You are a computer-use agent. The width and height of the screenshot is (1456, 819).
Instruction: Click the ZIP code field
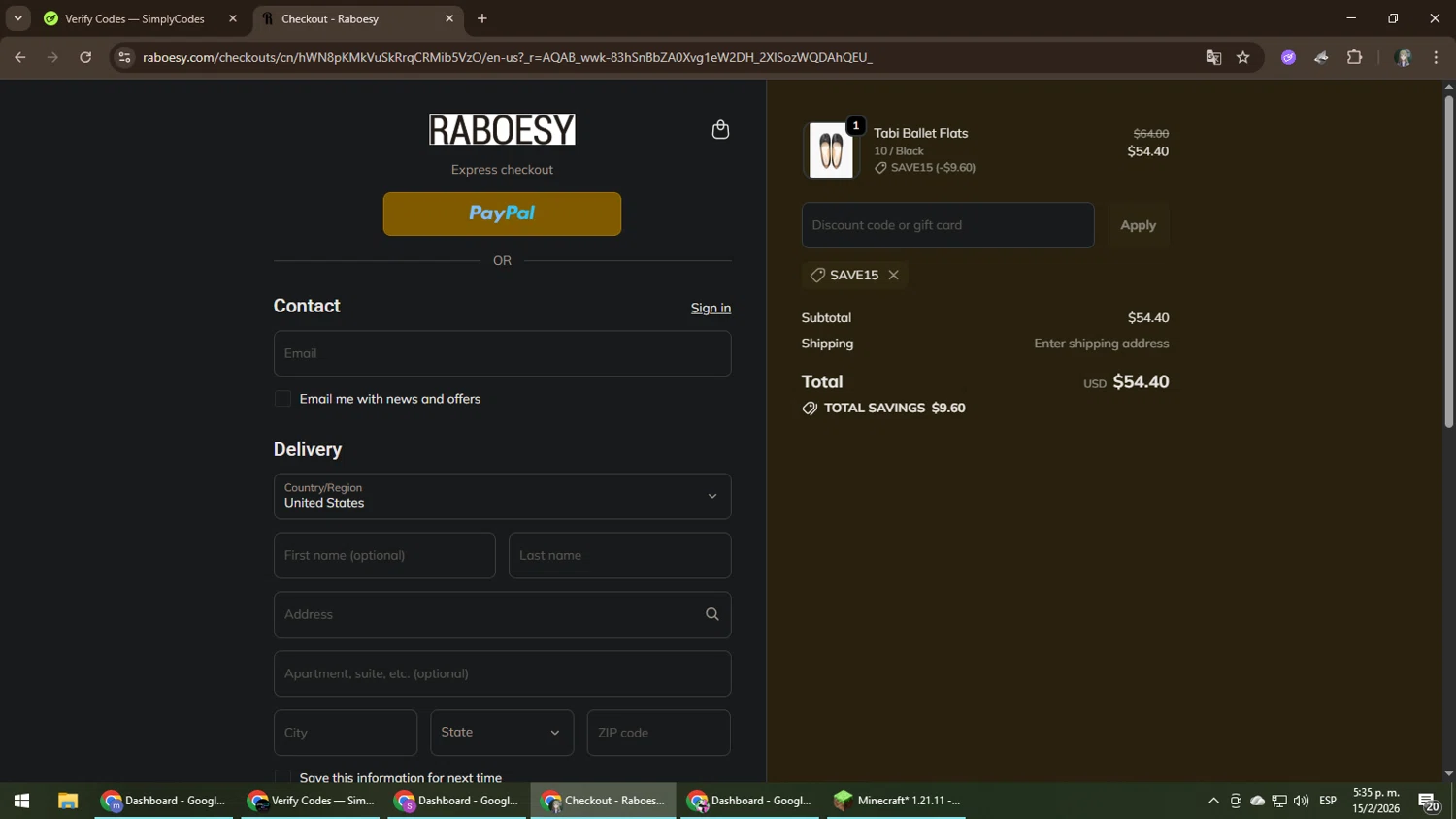[658, 733]
